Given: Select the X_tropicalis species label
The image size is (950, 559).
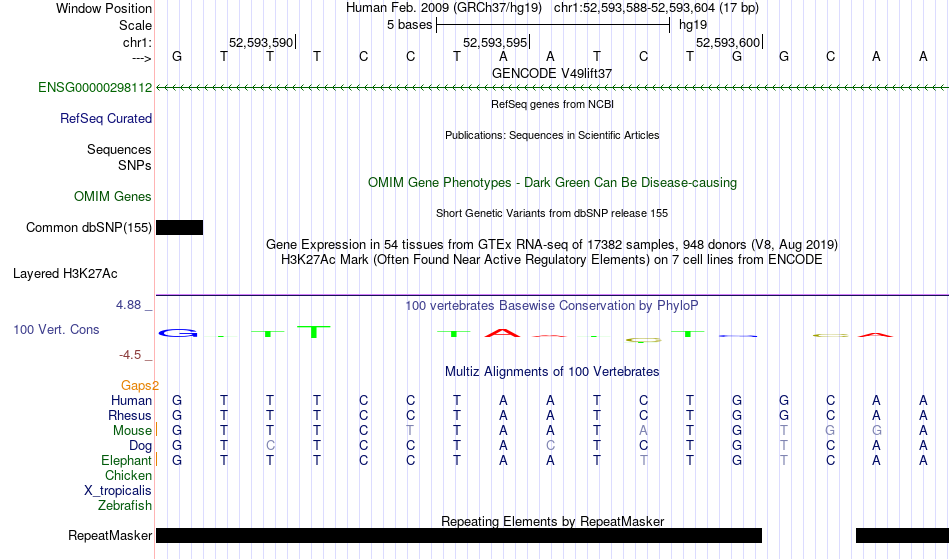Looking at the screenshot, I should pyautogui.click(x=118, y=491).
